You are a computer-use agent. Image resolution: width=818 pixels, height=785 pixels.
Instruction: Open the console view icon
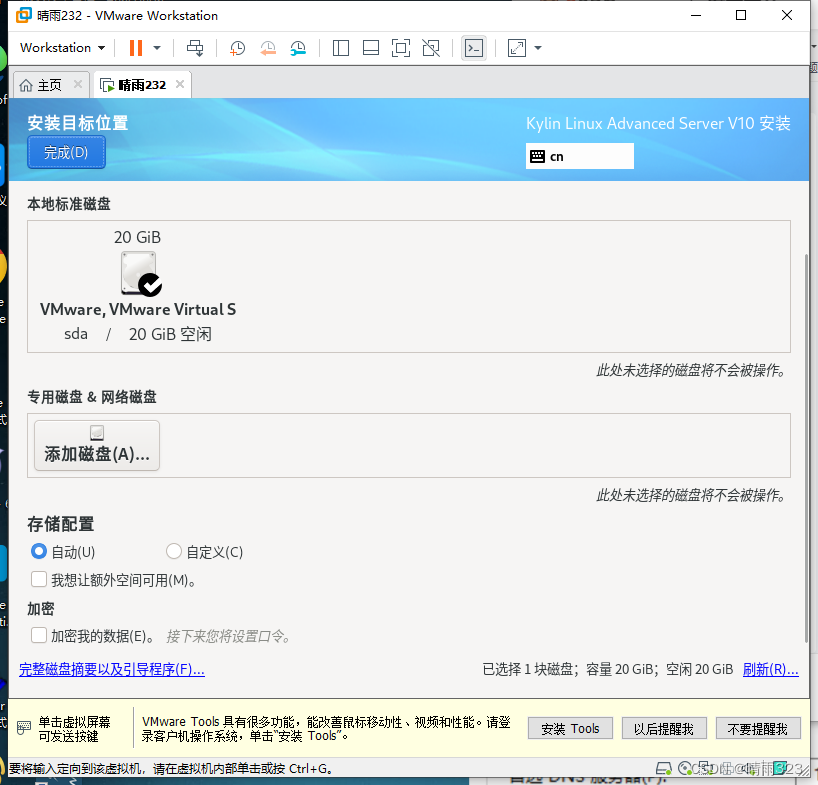[474, 48]
